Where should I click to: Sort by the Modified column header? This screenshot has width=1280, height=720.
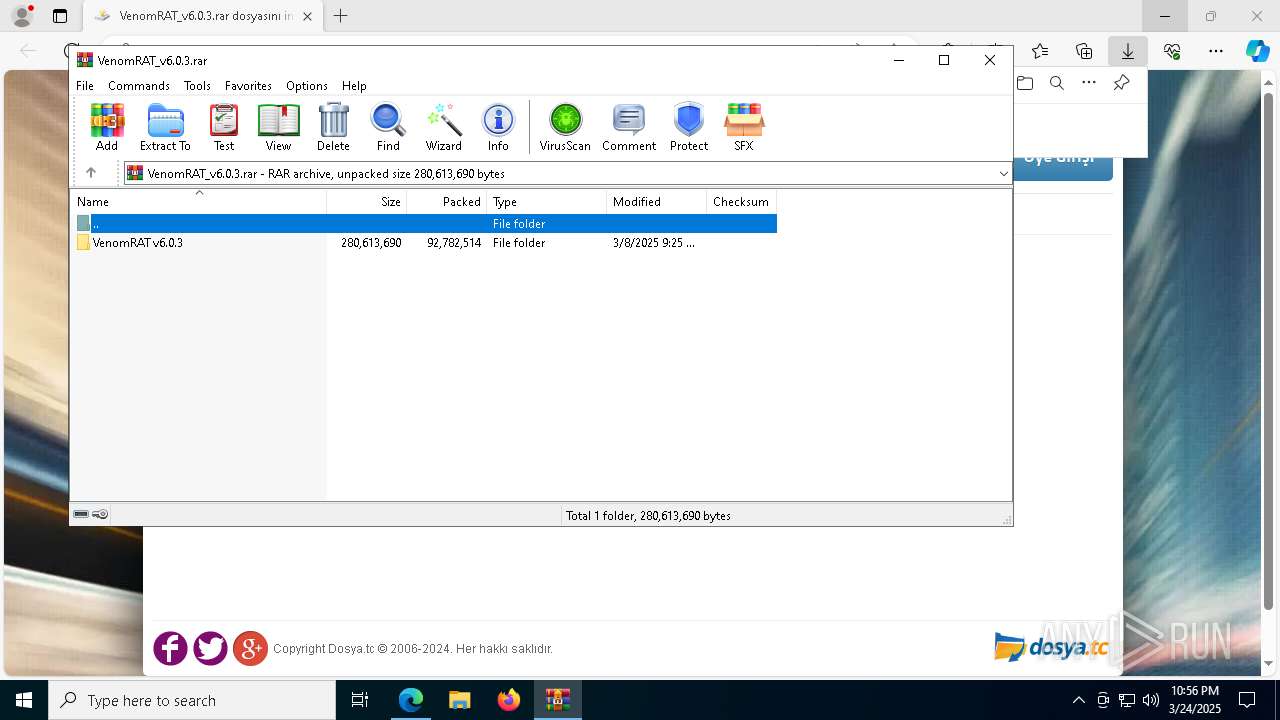[657, 202]
